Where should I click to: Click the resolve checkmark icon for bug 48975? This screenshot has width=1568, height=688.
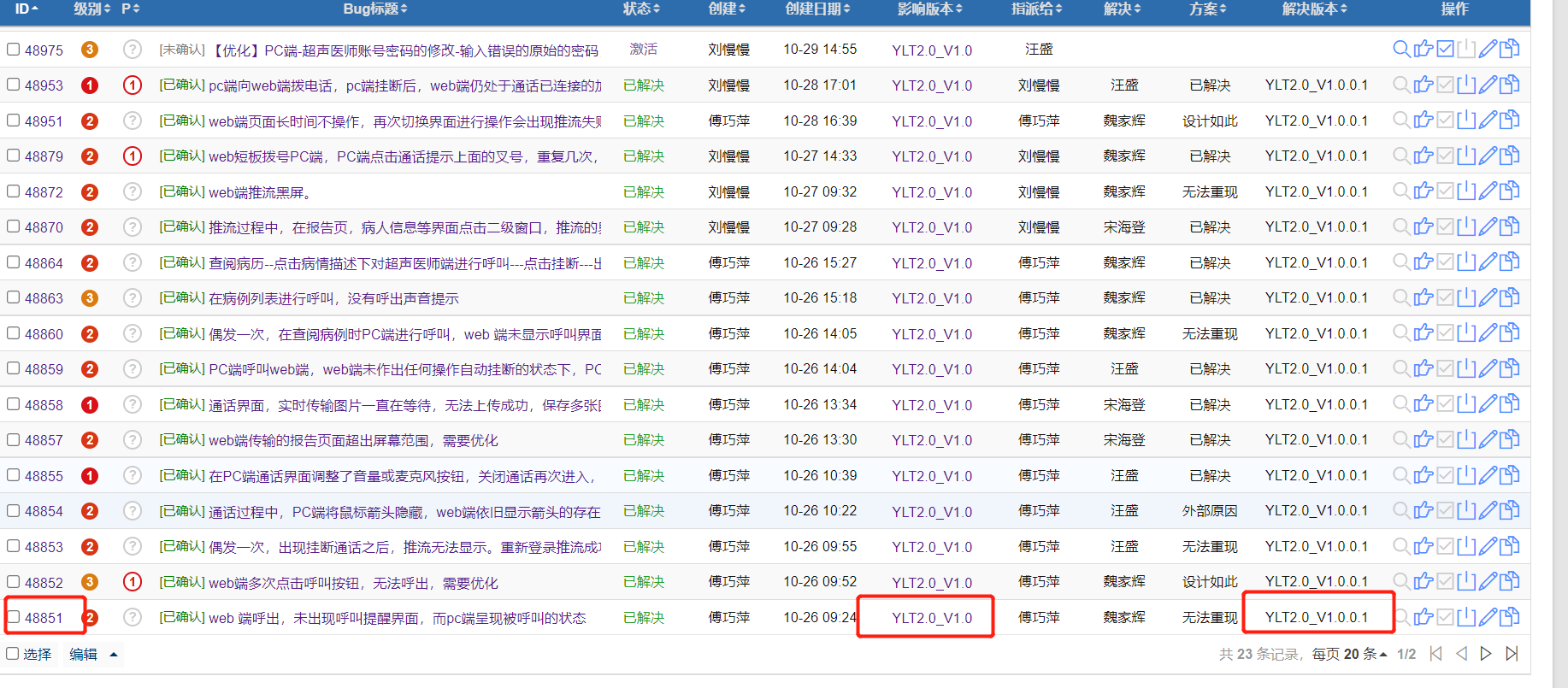(1445, 49)
